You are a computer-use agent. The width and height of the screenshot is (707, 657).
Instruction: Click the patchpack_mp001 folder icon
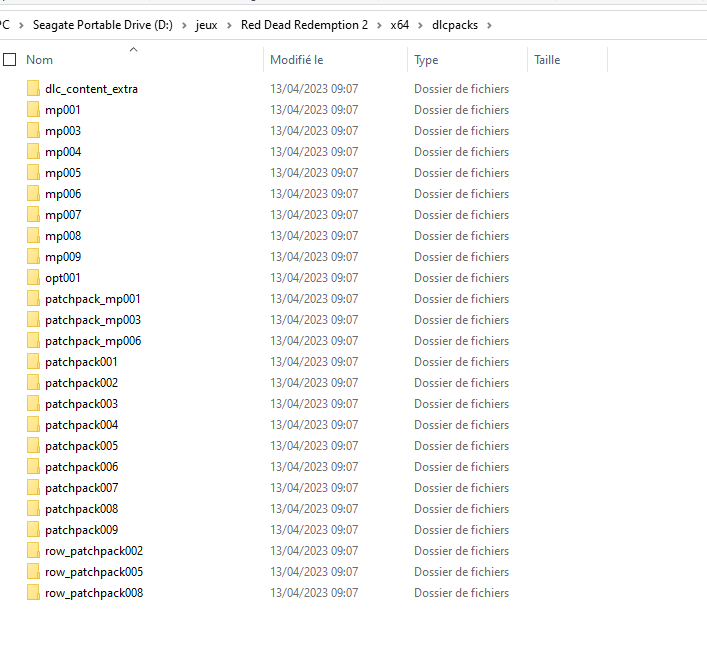pos(33,299)
